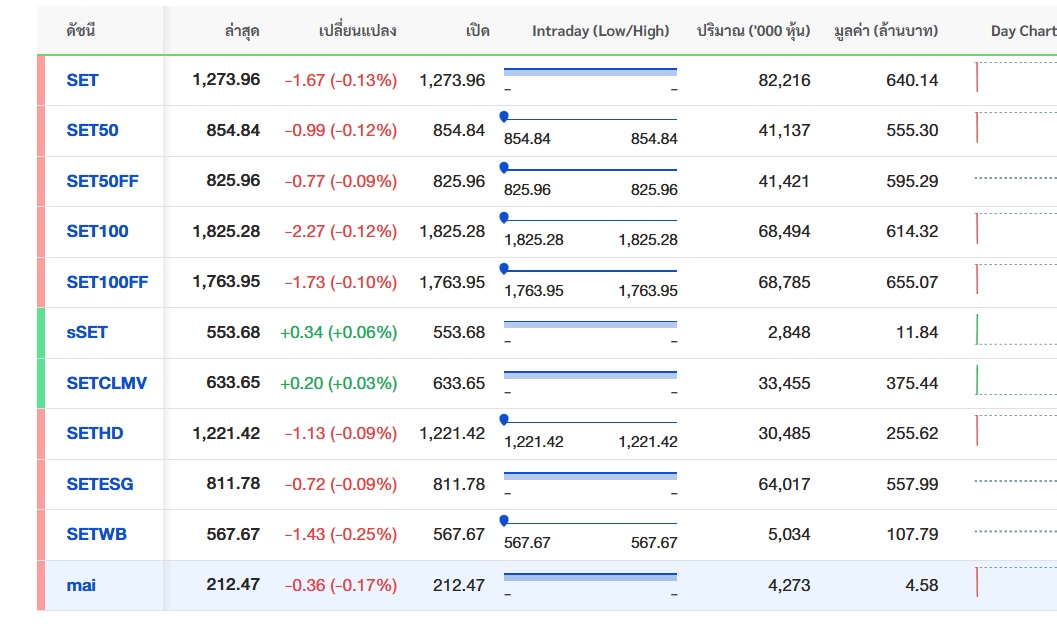
Task: Click the ดัชนี column header
Action: point(81,31)
